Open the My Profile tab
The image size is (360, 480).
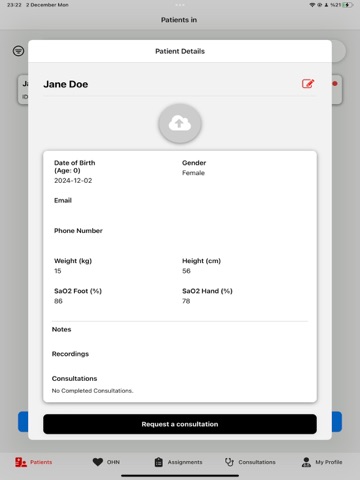[322, 462]
